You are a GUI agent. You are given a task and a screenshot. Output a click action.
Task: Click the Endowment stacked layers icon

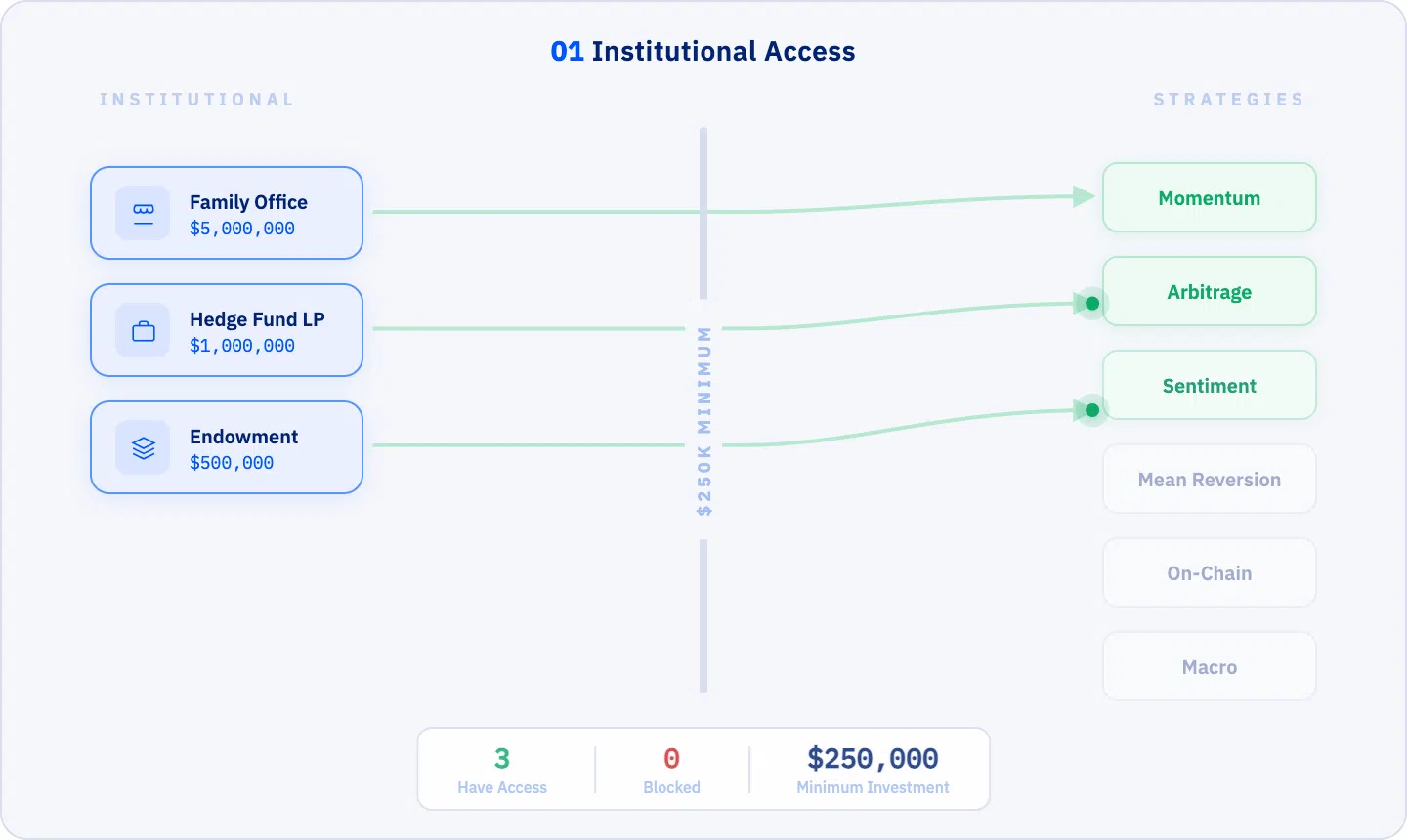pos(144,447)
